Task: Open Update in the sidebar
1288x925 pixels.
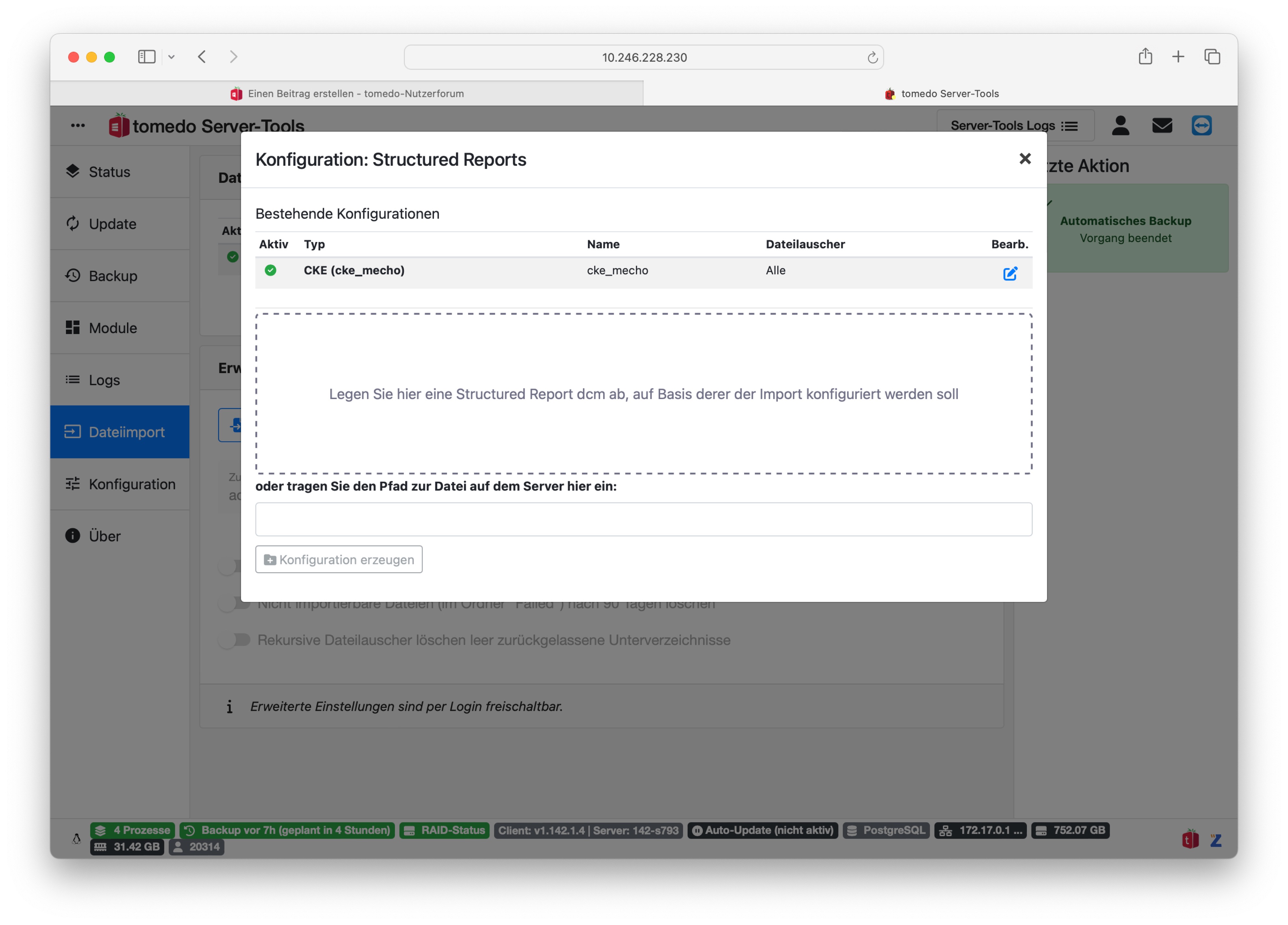Action: 120,224
